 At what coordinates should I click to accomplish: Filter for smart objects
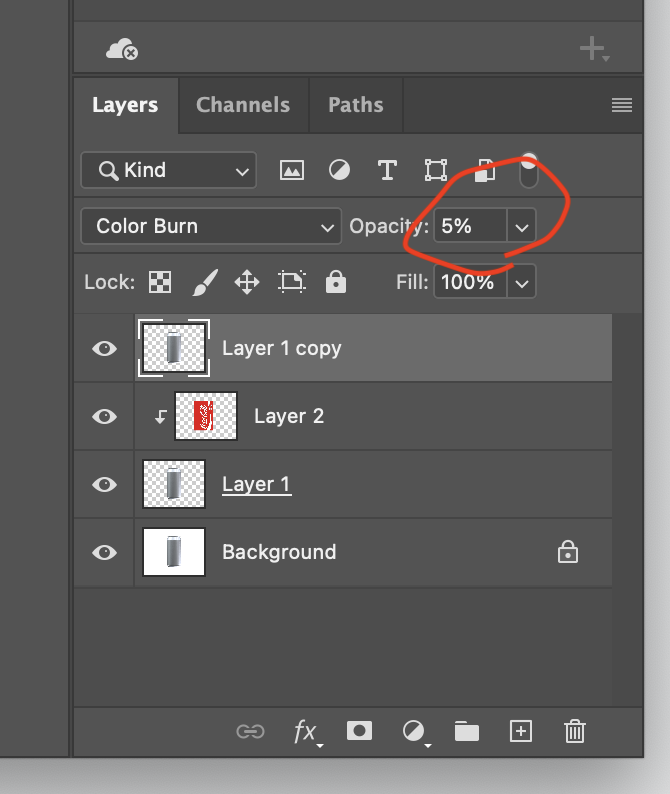[x=485, y=170]
